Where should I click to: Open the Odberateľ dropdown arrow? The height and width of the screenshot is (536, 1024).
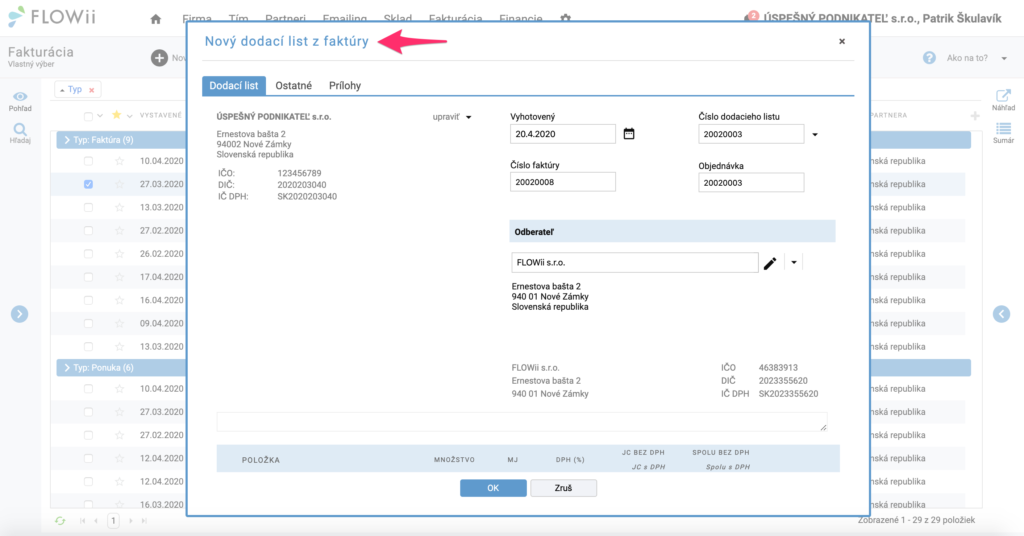793,262
